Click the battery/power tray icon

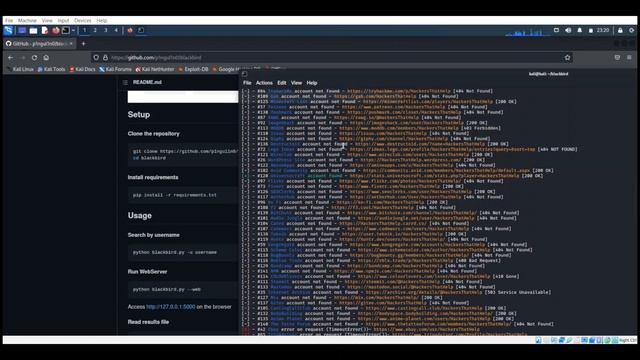tap(591, 30)
